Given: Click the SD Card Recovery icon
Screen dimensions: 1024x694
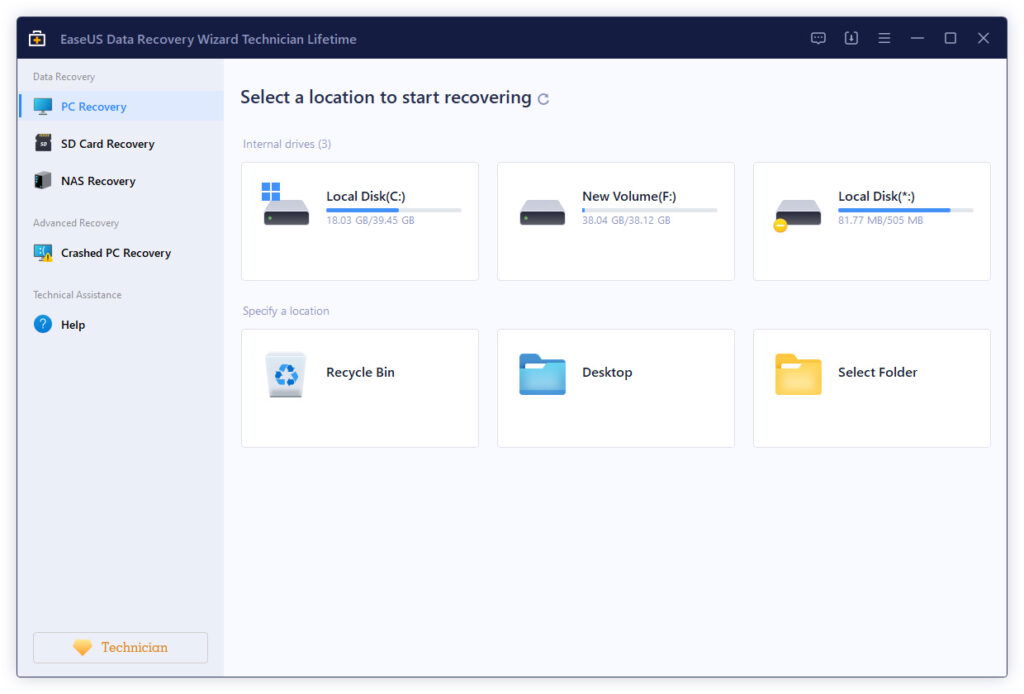Looking at the screenshot, I should coord(43,143).
